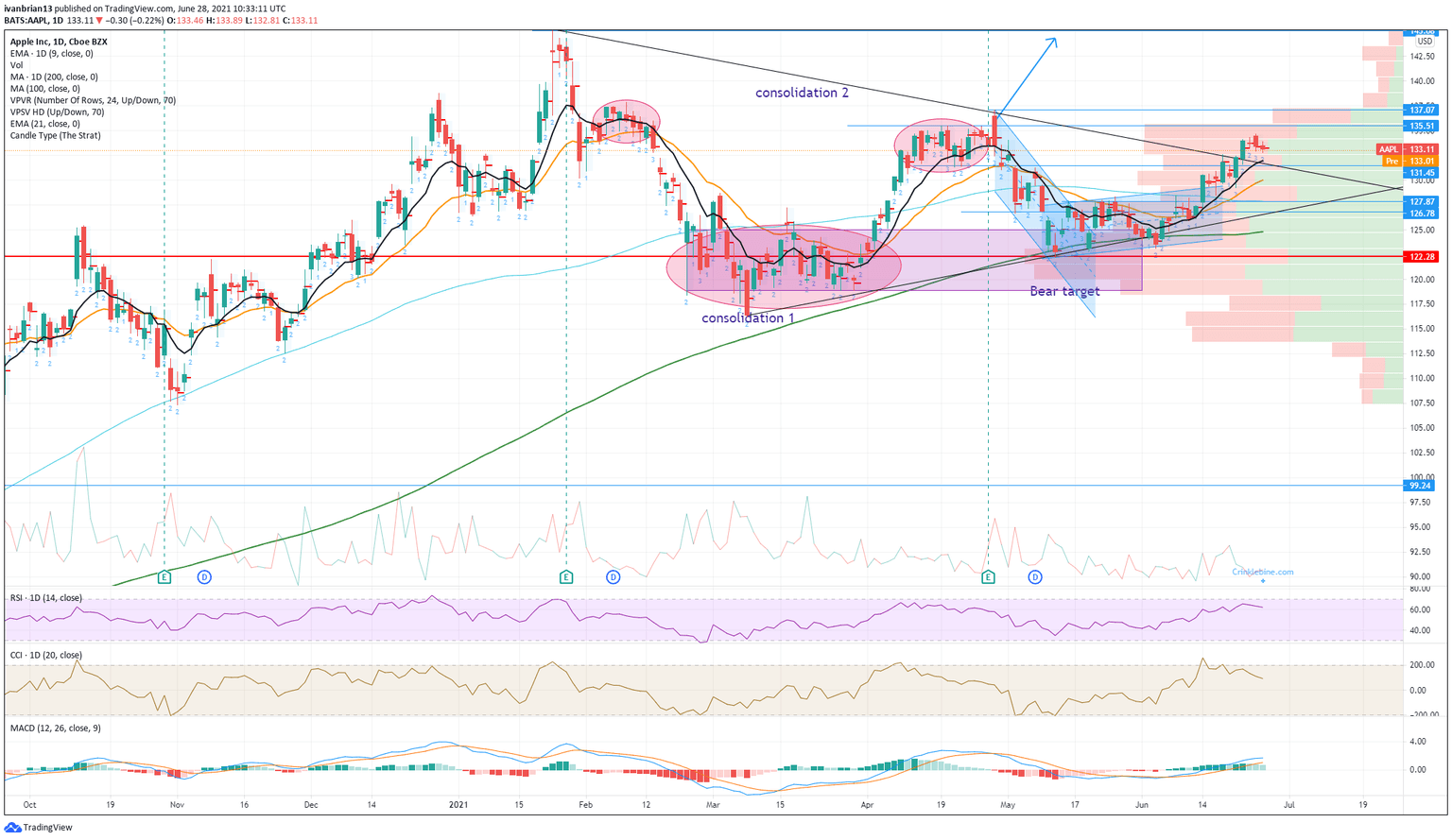The height and width of the screenshot is (840, 1452).
Task: Click the earnings E marker in late October
Action: (x=164, y=576)
